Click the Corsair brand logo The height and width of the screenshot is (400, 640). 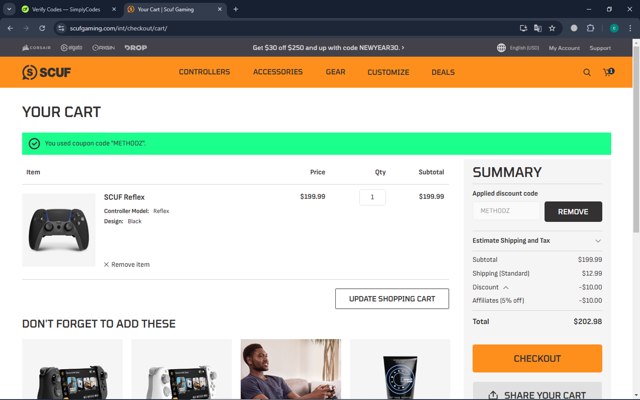point(36,48)
